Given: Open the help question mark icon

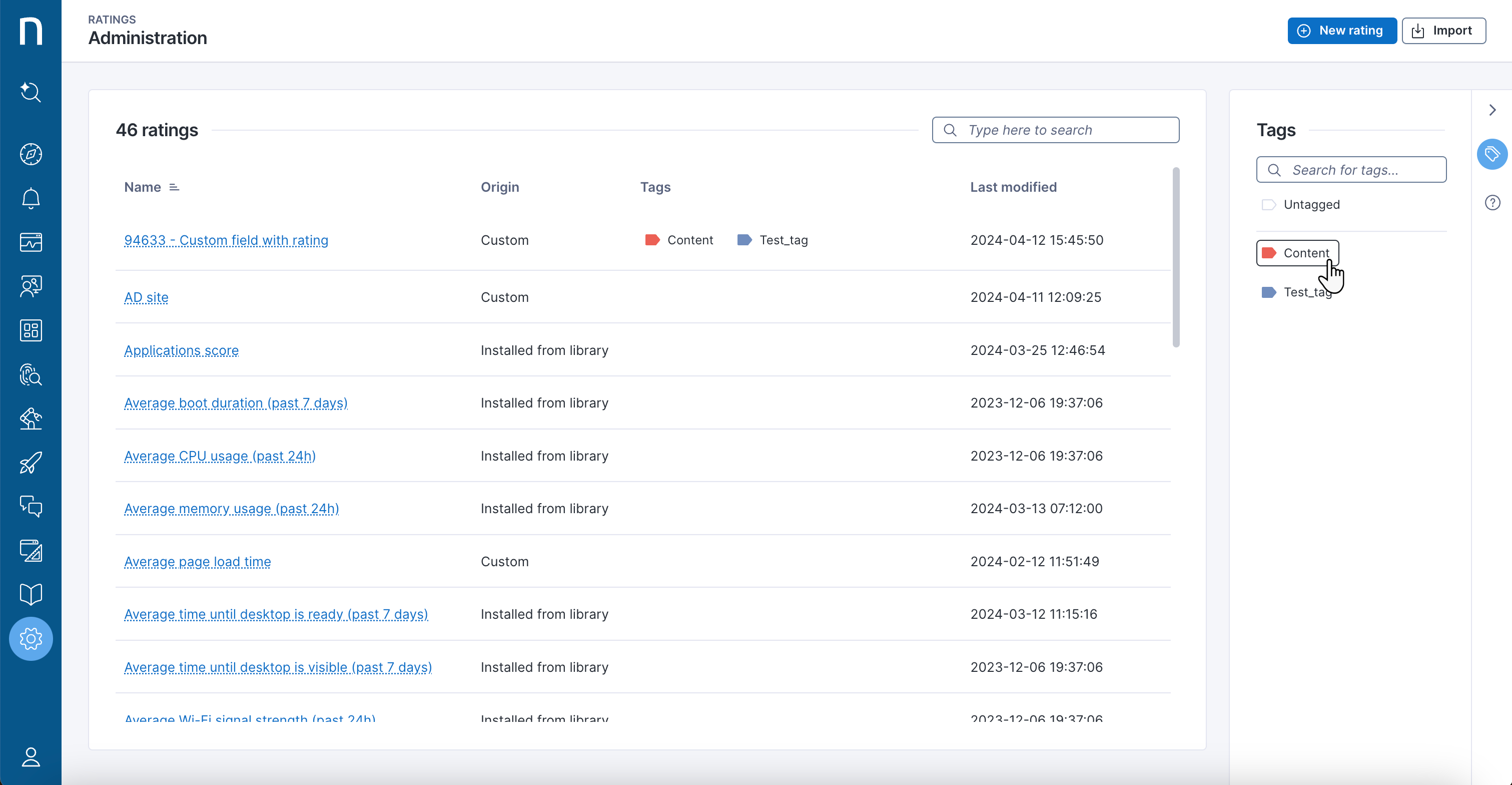Looking at the screenshot, I should click(1492, 203).
